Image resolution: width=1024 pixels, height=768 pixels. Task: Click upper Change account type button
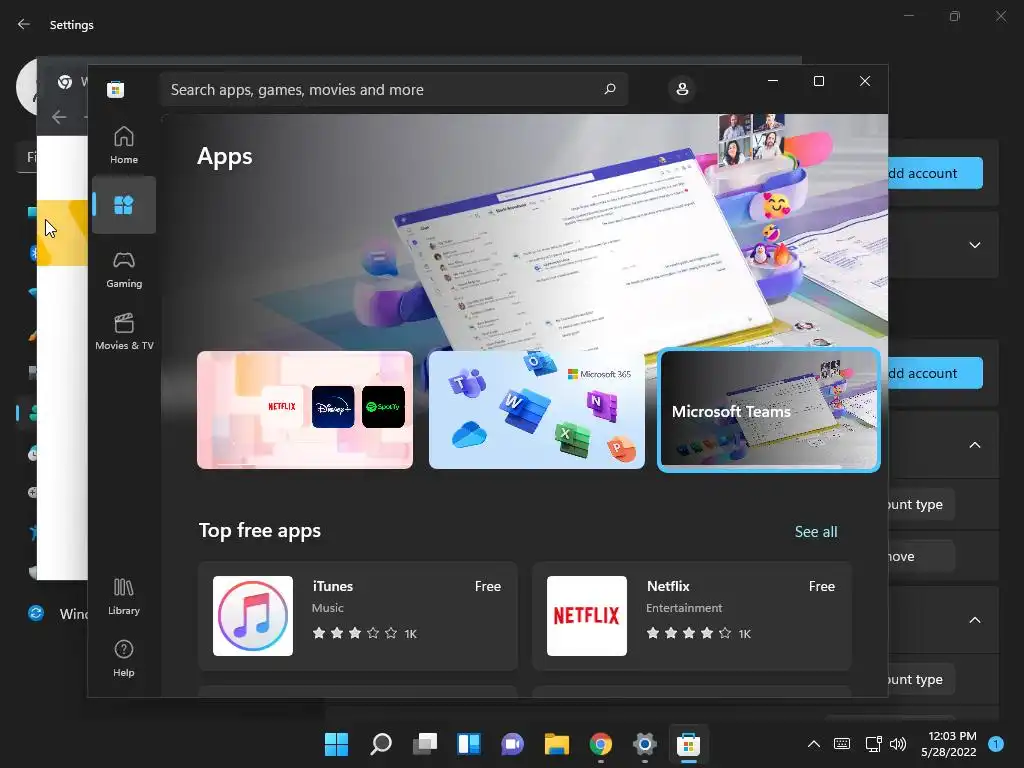[x=921, y=504]
